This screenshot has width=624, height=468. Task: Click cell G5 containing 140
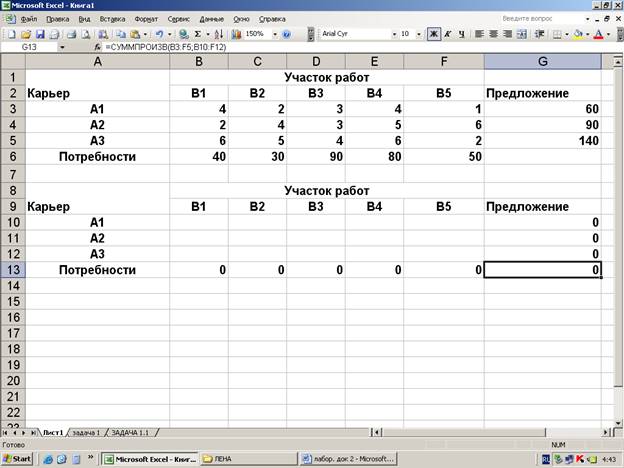tap(542, 140)
